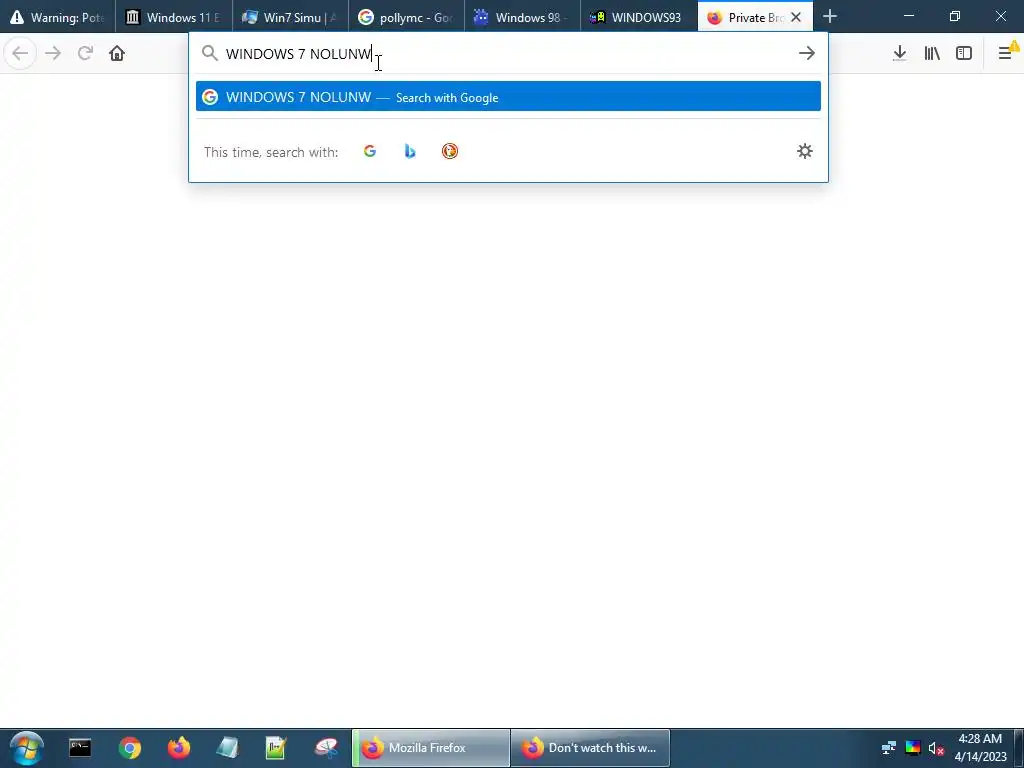This screenshot has height=768, width=1024.
Task: Switch to the Win7 Simu tab
Action: (x=290, y=17)
